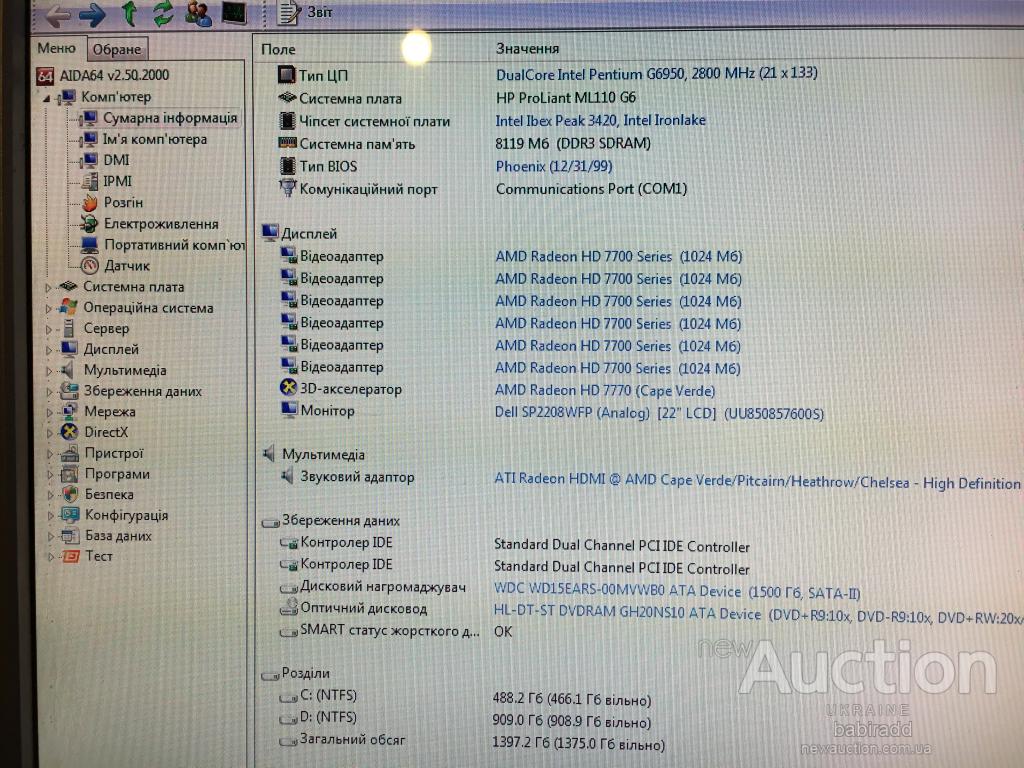Click the Refresh toolbar icon
Screen dimensions: 1024x768
[163, 14]
